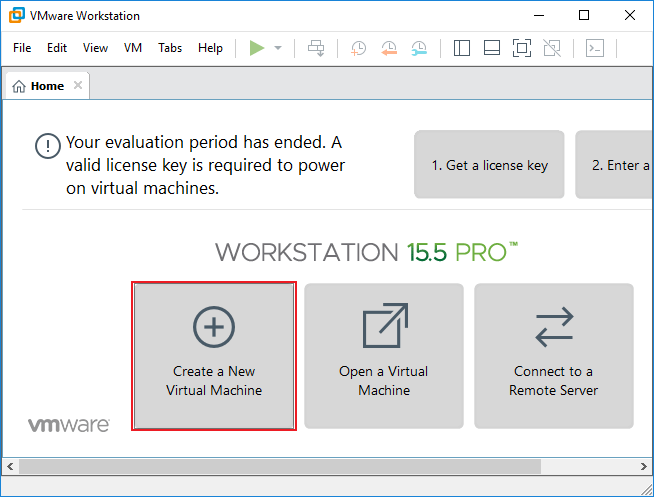
Task: Minimize the VMware Workstation window
Action: click(539, 15)
